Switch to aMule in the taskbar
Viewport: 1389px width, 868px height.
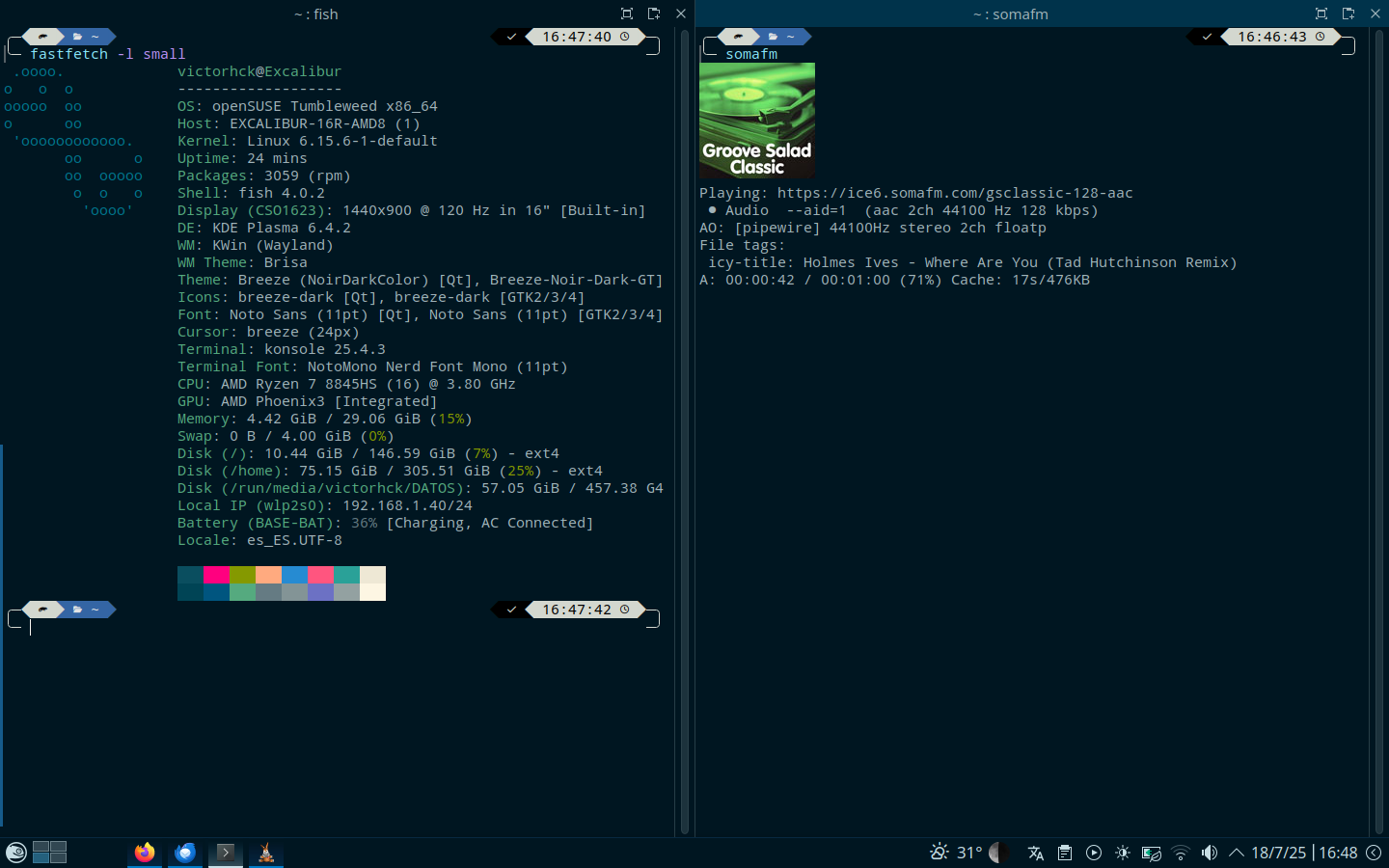point(266,853)
